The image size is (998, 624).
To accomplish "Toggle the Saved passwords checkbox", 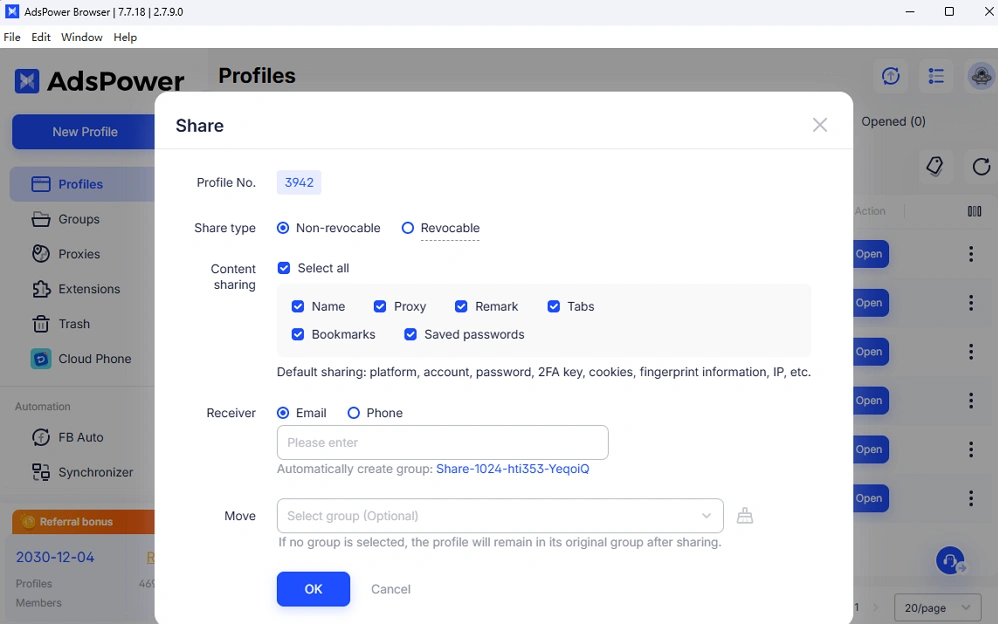I will tap(410, 334).
